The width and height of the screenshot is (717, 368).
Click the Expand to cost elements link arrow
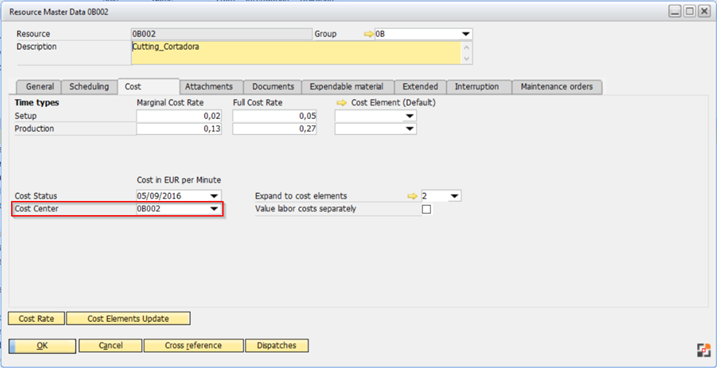412,196
